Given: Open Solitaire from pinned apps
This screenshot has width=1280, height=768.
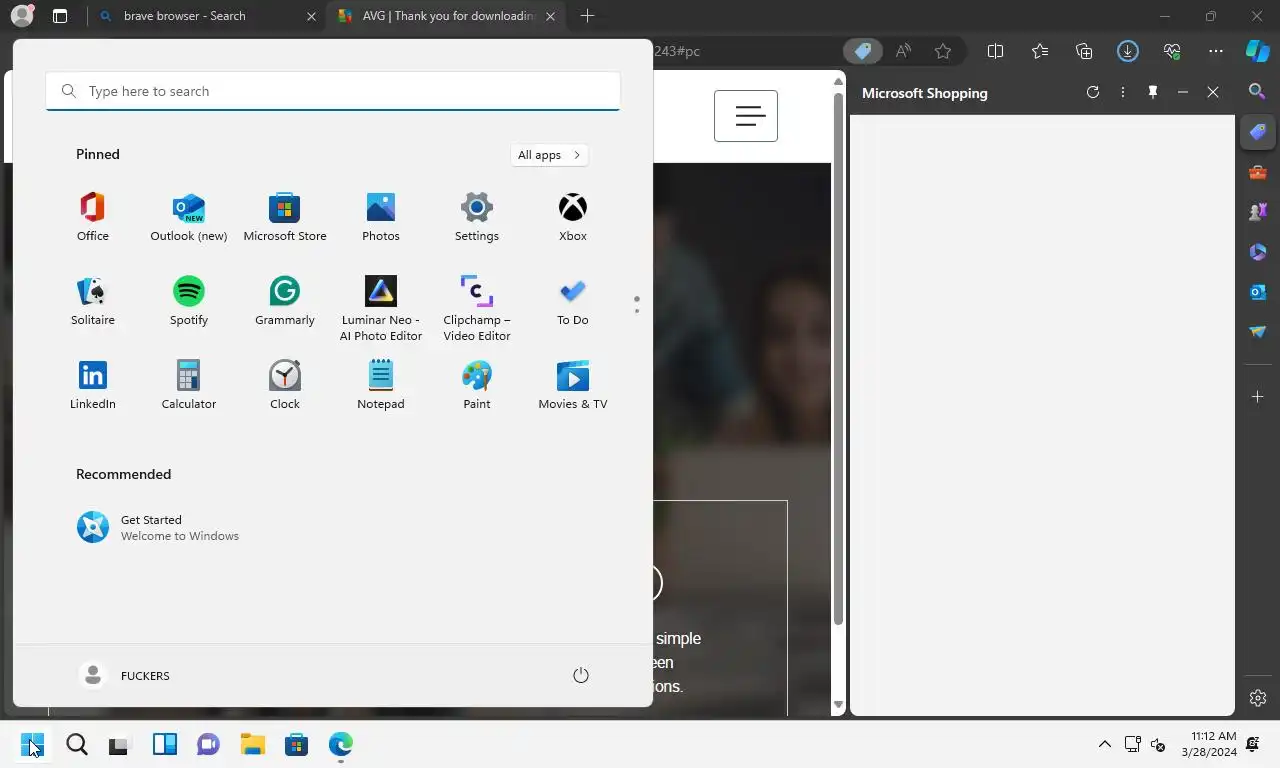Looking at the screenshot, I should point(93,301).
